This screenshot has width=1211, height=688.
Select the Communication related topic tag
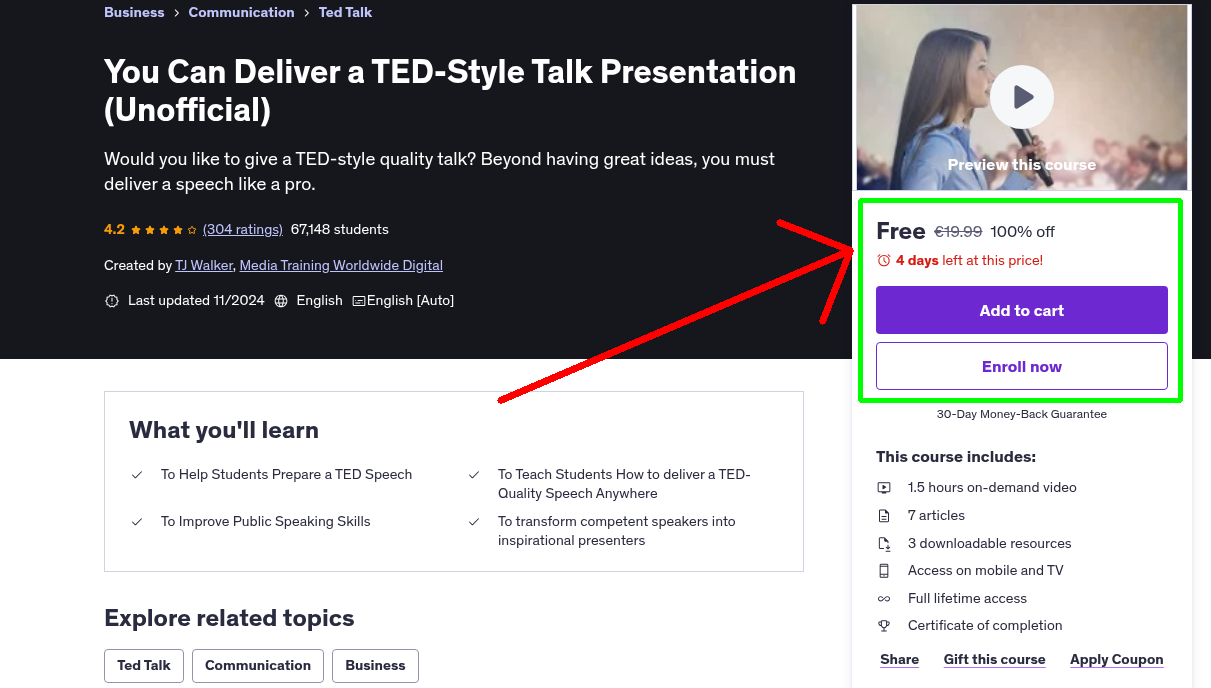[258, 665]
